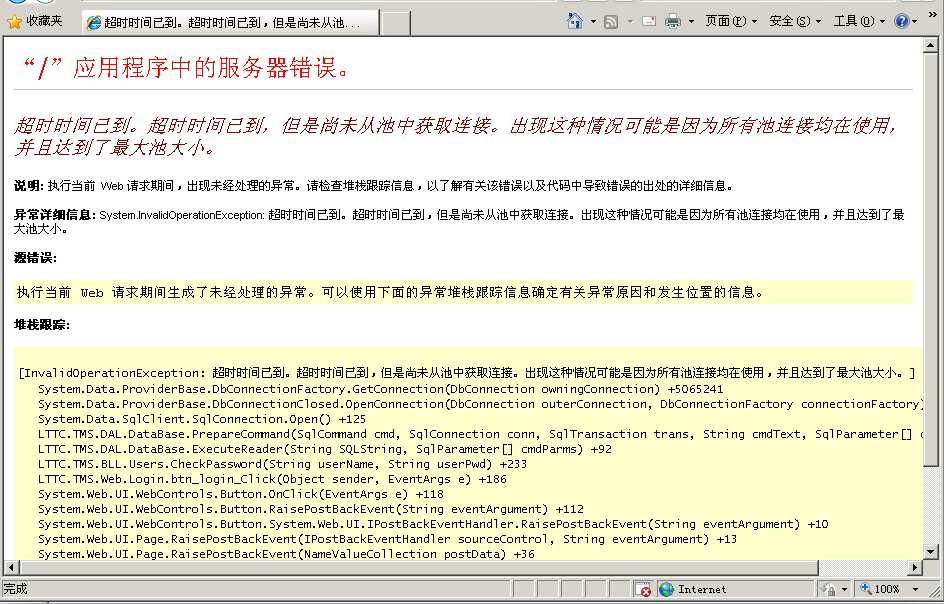Select the tab titled 超时时间已到
Viewport: 944px width, 604px height.
[228, 22]
